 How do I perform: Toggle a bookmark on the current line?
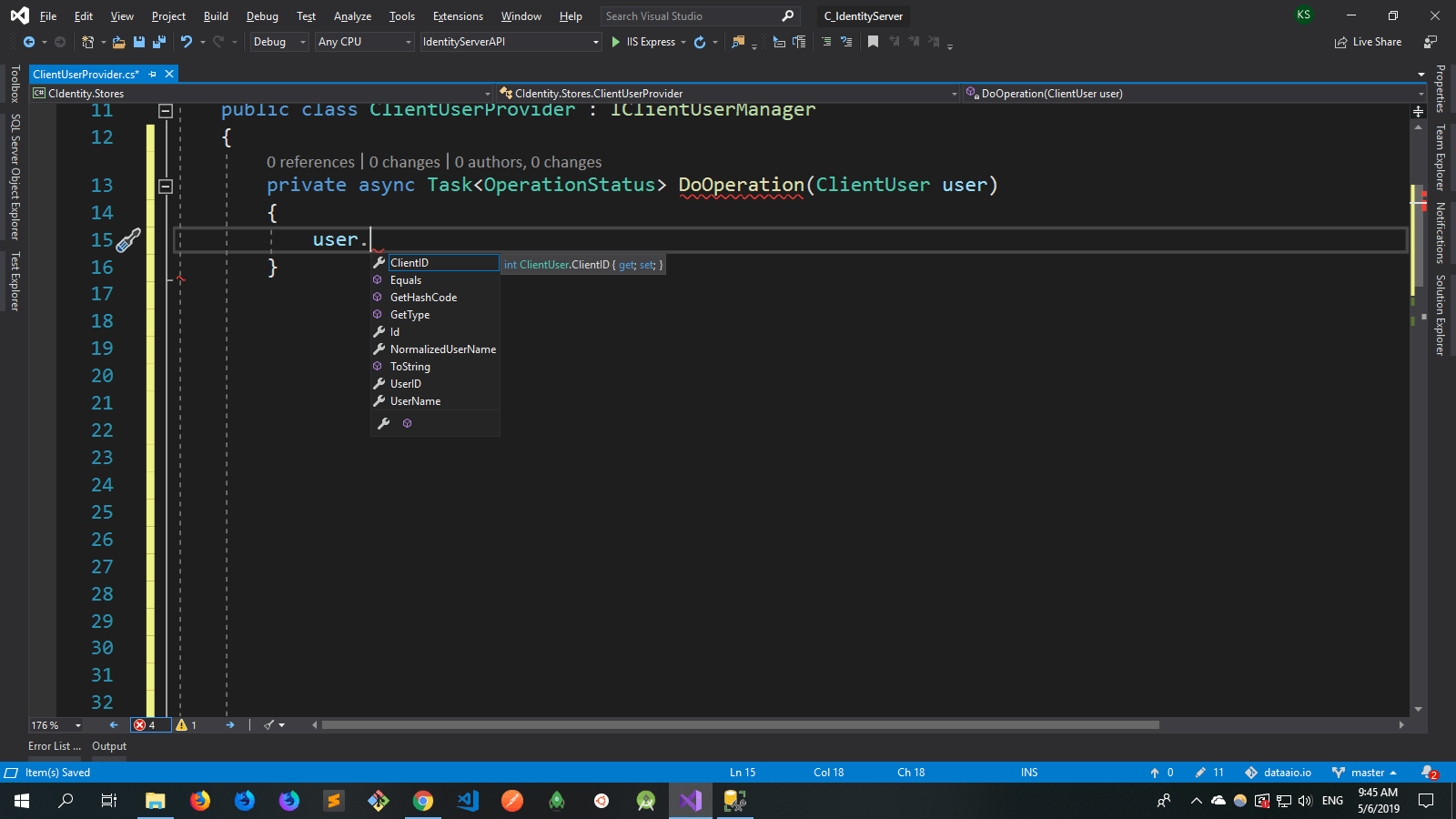click(873, 42)
